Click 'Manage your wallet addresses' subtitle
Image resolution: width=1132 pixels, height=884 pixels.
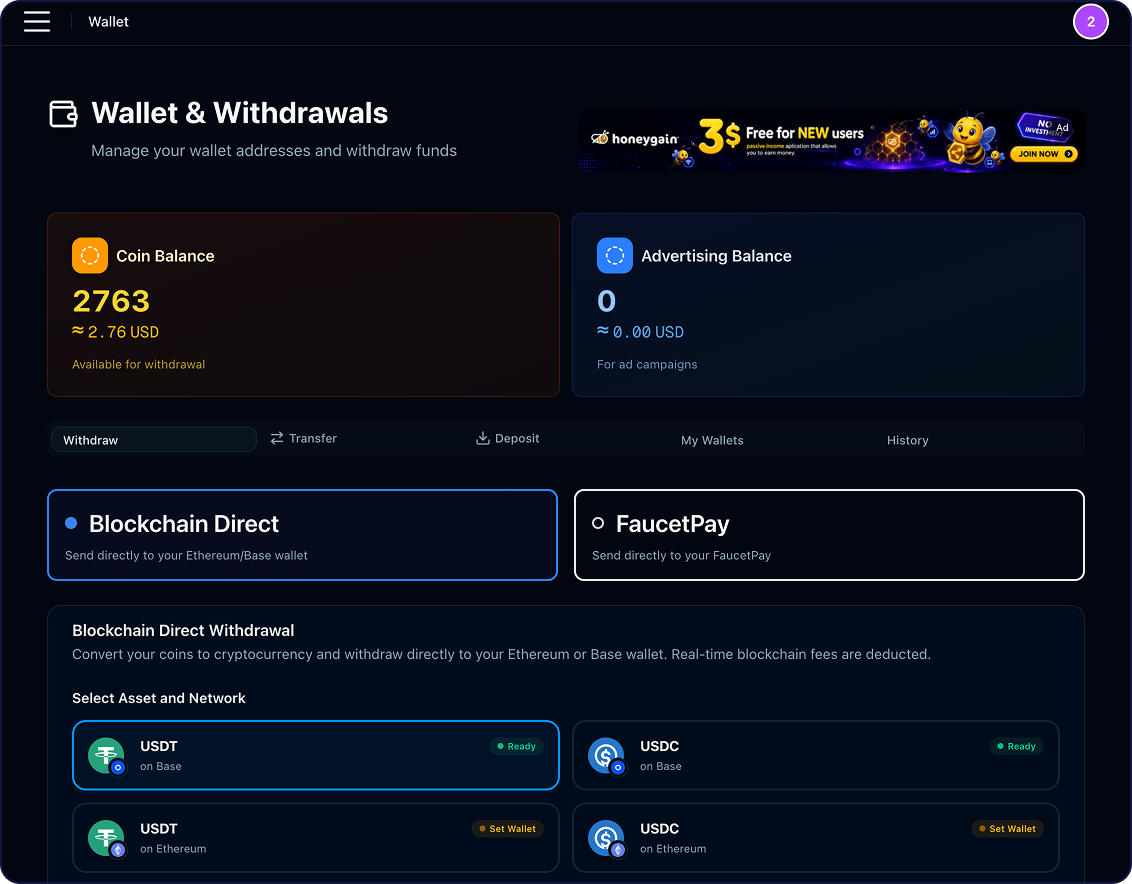click(274, 151)
